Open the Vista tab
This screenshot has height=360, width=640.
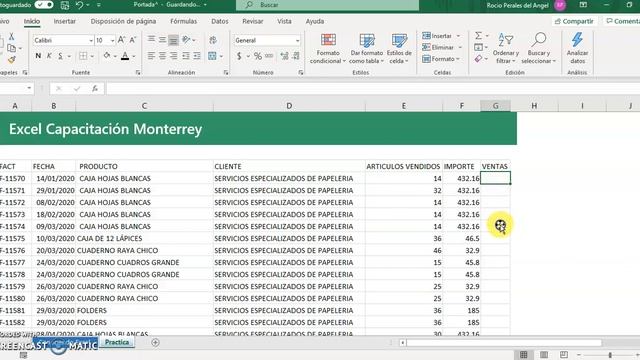[x=284, y=21]
